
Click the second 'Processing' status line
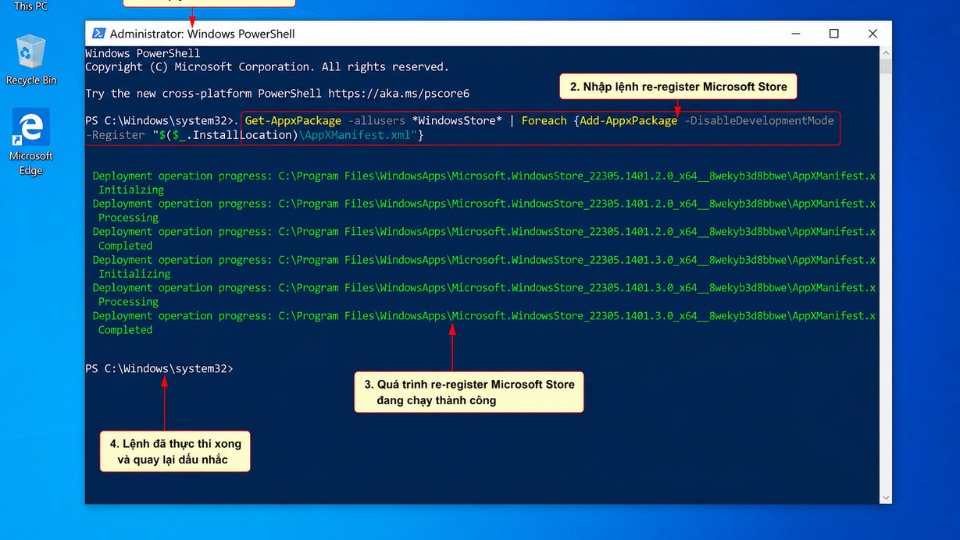click(x=128, y=302)
